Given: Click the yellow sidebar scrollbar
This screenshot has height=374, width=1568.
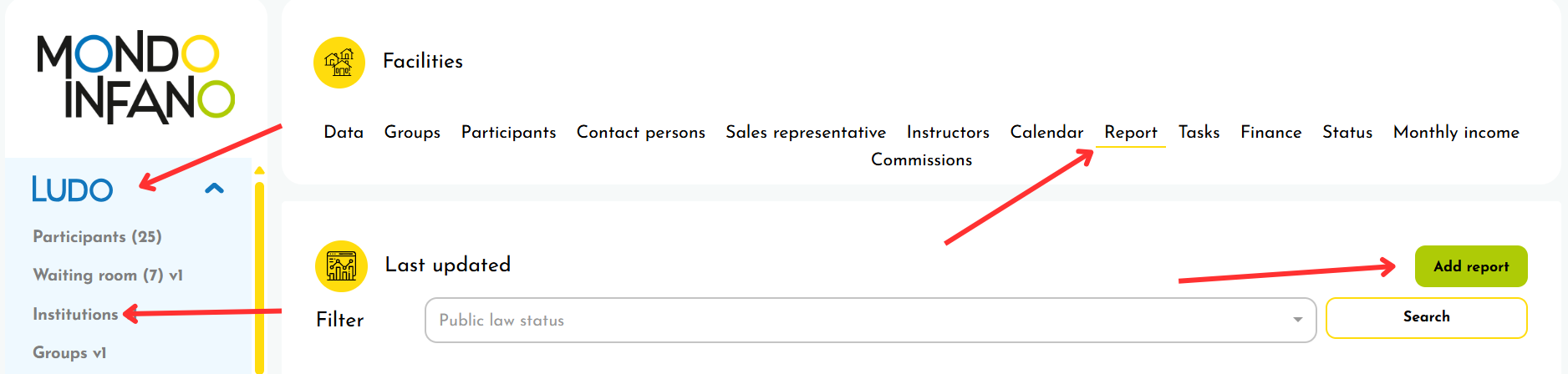Looking at the screenshot, I should [259, 275].
